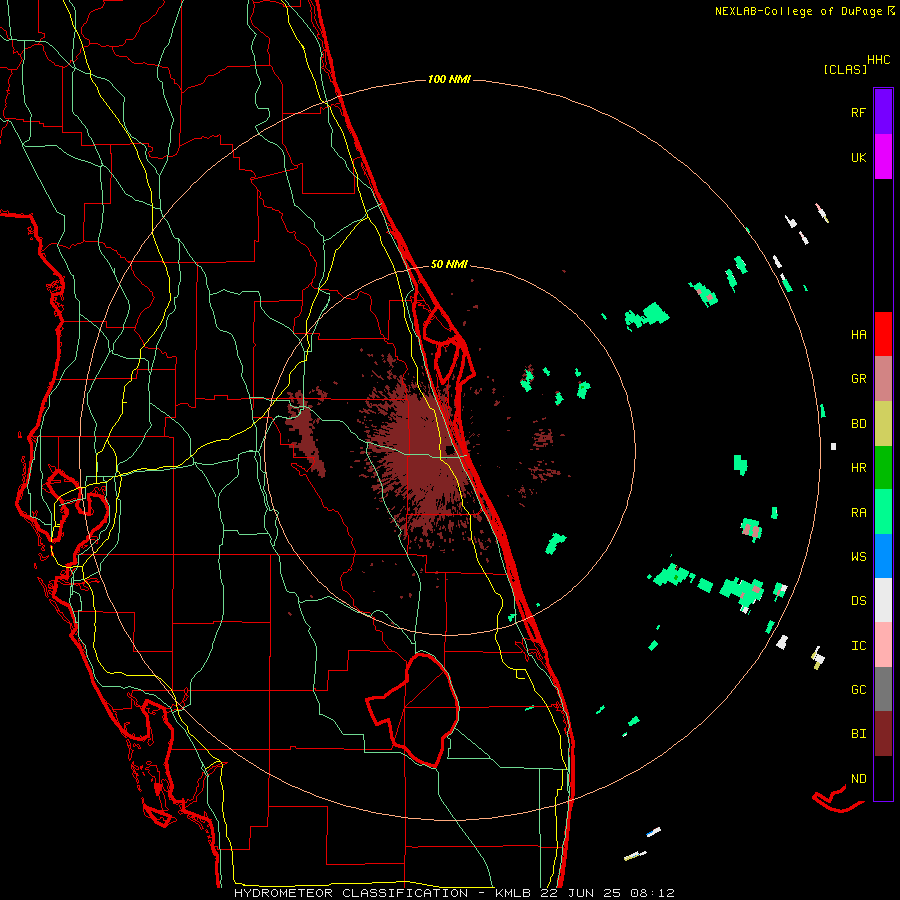Click the 100 NMI range ring label
The width and height of the screenshot is (900, 900).
449,79
